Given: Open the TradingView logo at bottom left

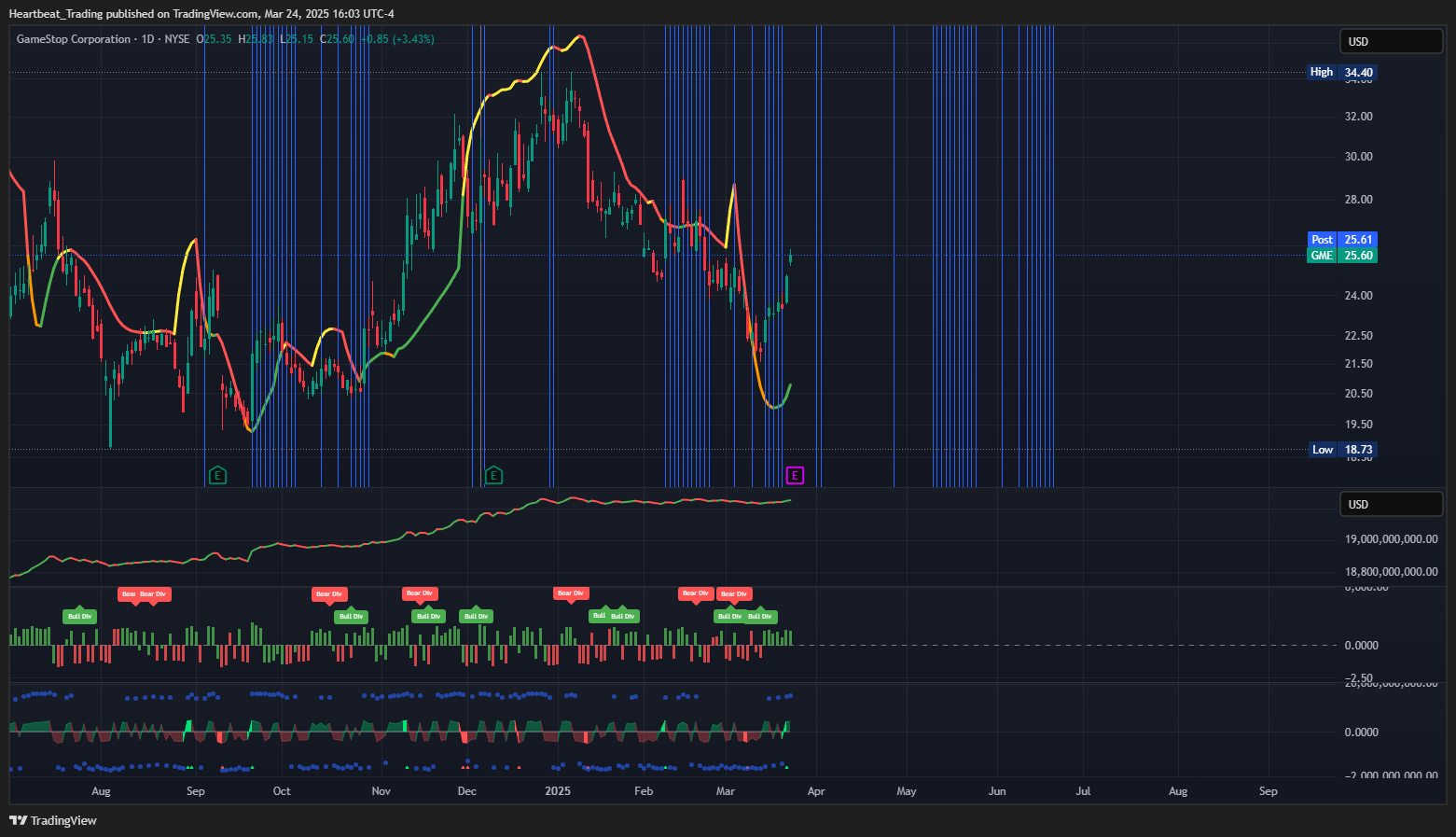Looking at the screenshot, I should coord(53,820).
